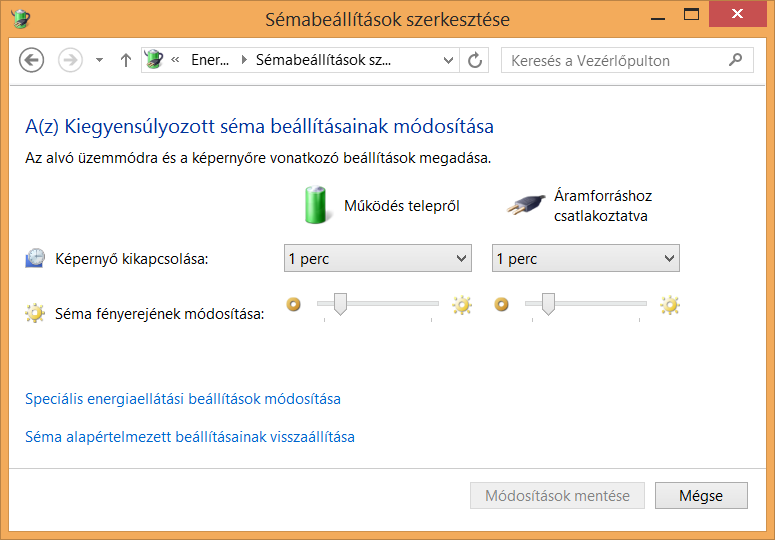The image size is (775, 540).
Task: Click the power plug icon
Action: [526, 205]
